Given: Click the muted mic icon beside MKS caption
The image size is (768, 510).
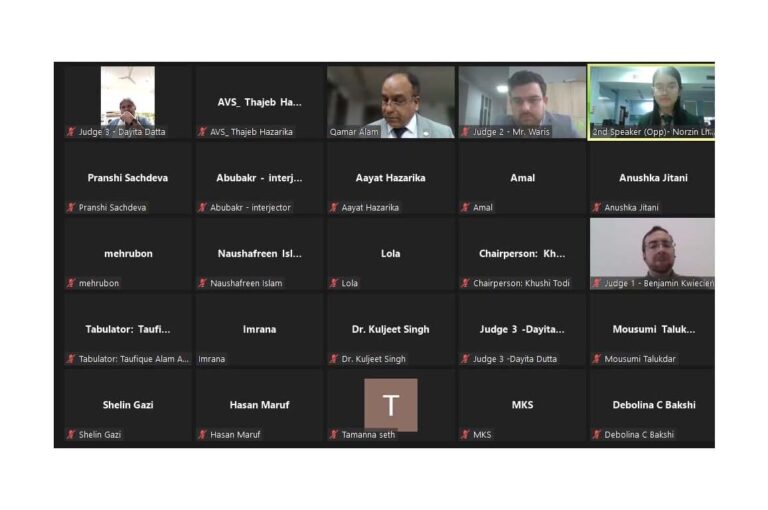Looking at the screenshot, I should click(465, 434).
